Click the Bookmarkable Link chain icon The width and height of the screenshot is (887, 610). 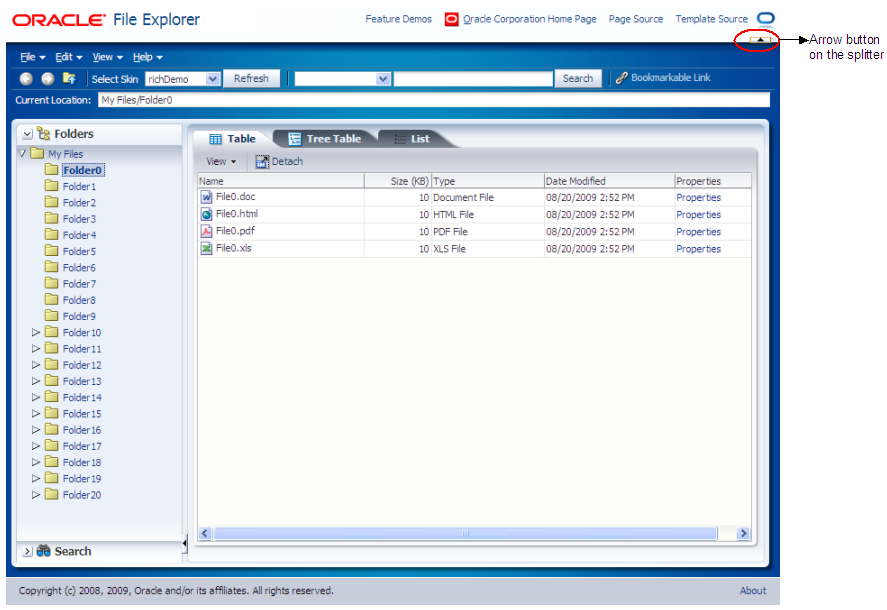tap(621, 78)
